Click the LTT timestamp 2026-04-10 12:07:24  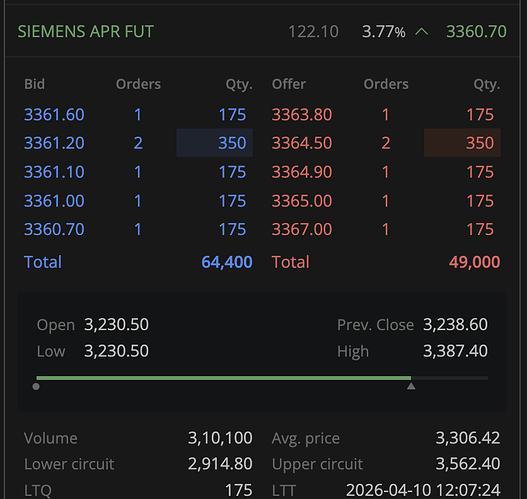(x=423, y=490)
